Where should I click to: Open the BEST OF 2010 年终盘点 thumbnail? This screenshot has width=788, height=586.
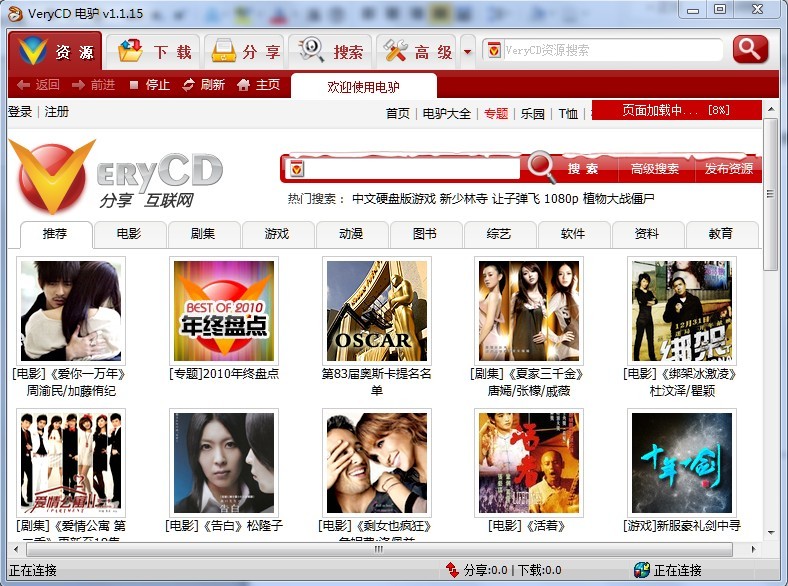[x=224, y=311]
